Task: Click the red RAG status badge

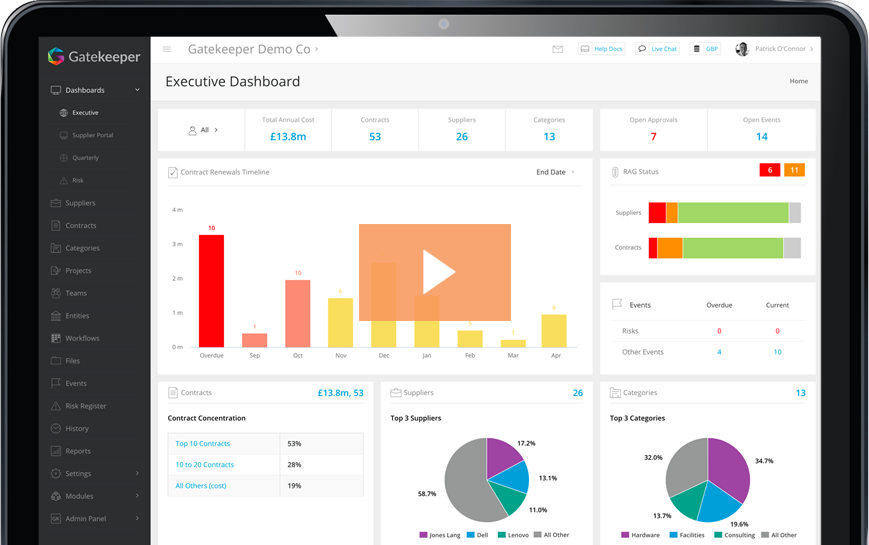Action: tap(770, 170)
